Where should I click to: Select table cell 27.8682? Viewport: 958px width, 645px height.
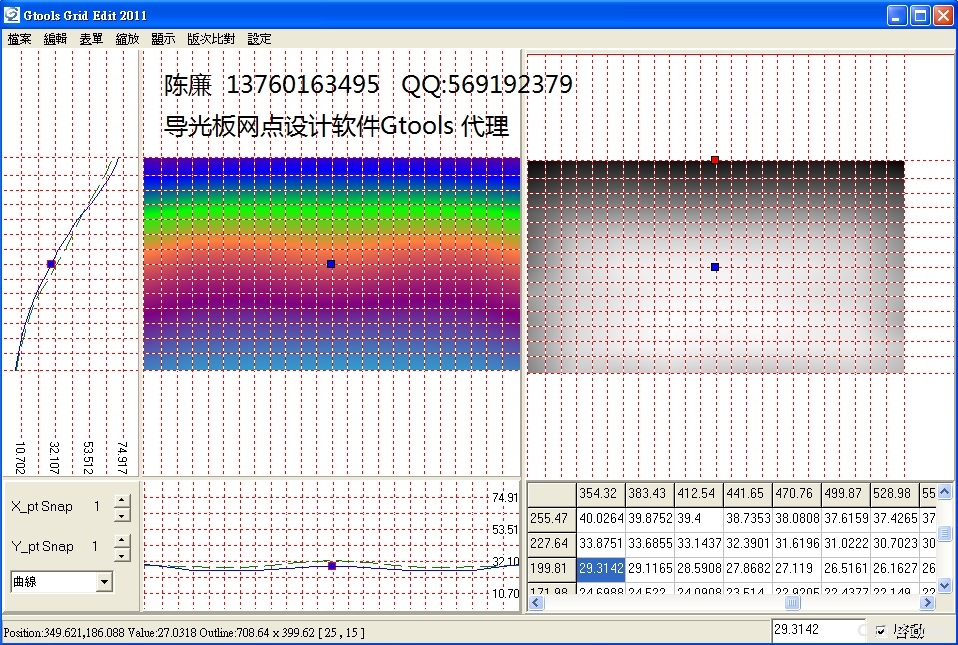coord(748,569)
